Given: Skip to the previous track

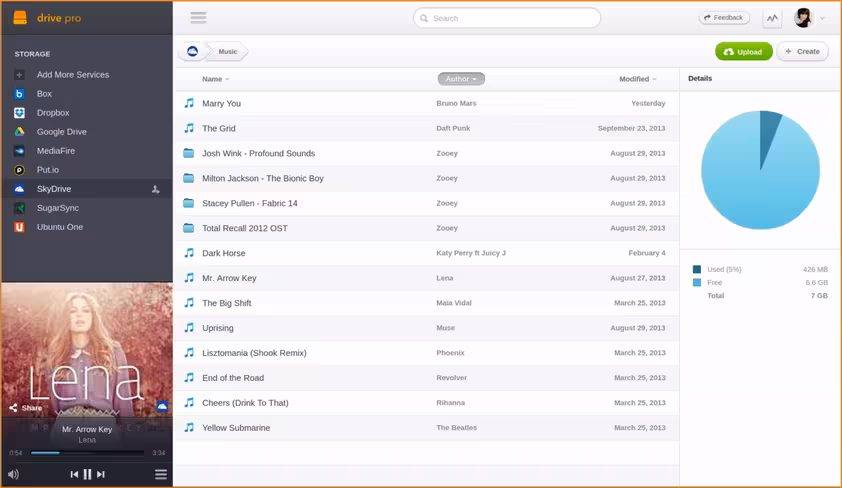Looking at the screenshot, I should point(74,474).
